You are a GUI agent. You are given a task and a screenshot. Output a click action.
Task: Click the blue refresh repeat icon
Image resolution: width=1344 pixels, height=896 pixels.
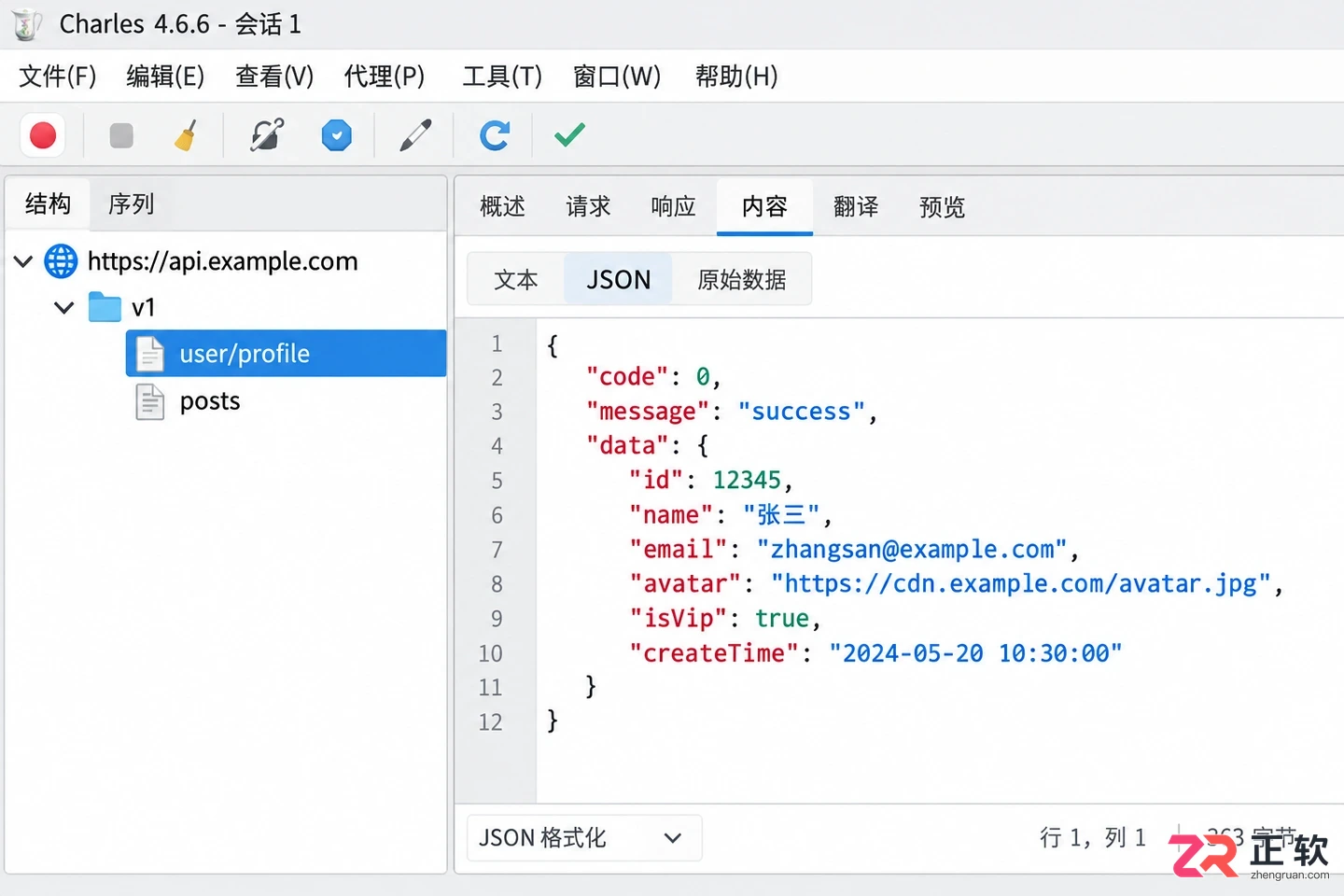coord(495,136)
